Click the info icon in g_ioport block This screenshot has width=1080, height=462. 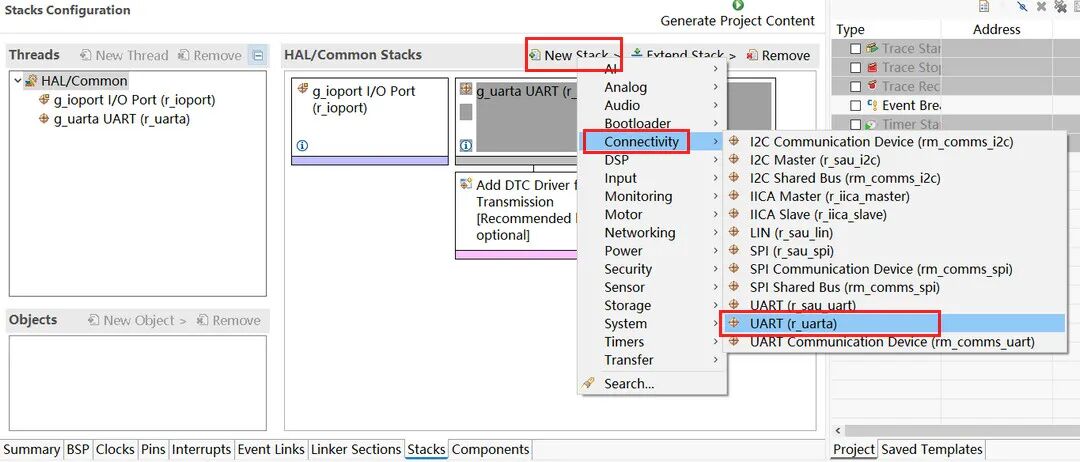point(302,146)
